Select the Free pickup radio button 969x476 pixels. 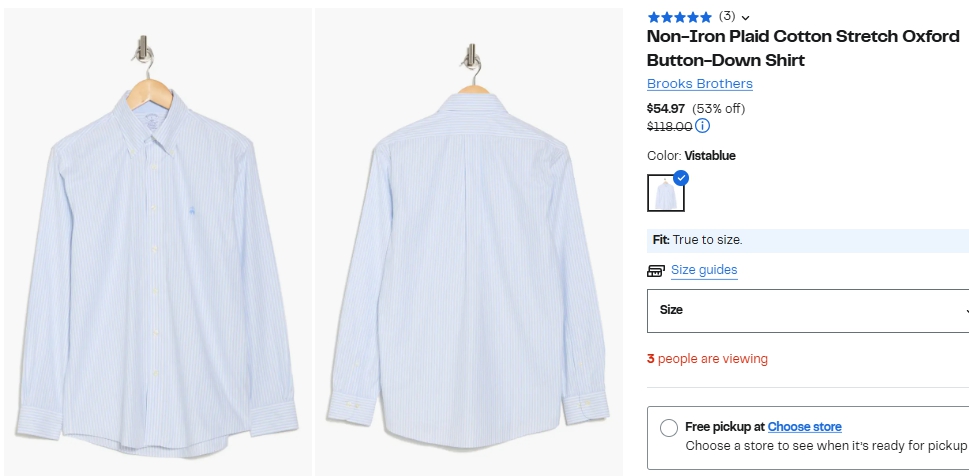point(669,427)
